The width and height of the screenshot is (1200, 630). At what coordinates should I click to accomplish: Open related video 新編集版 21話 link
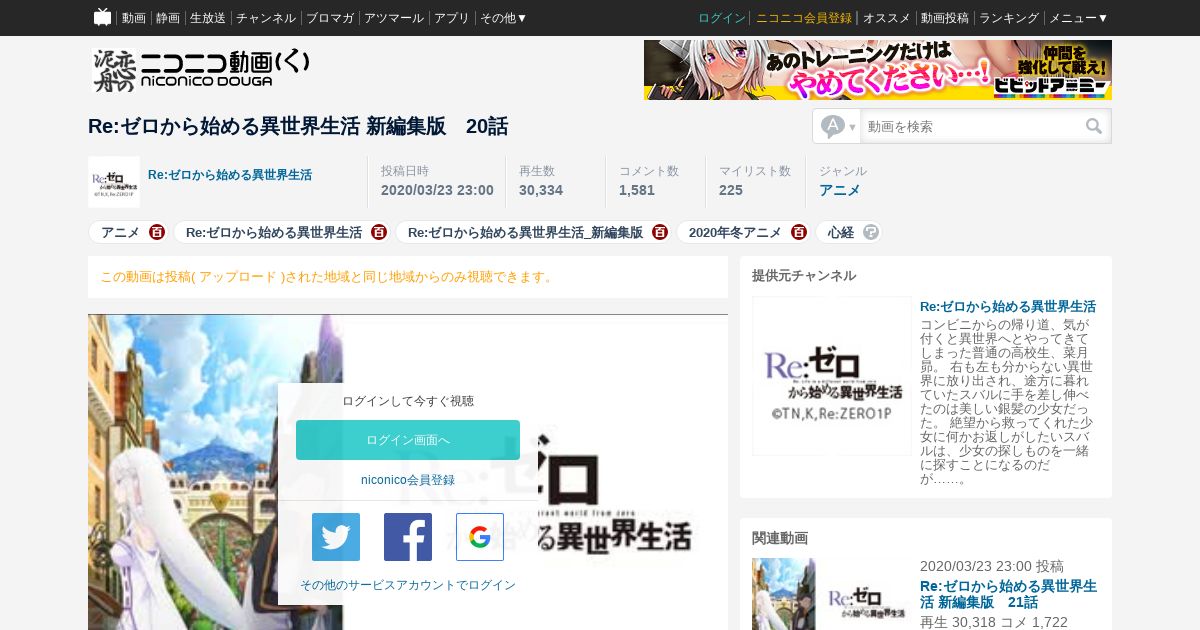[1008, 594]
